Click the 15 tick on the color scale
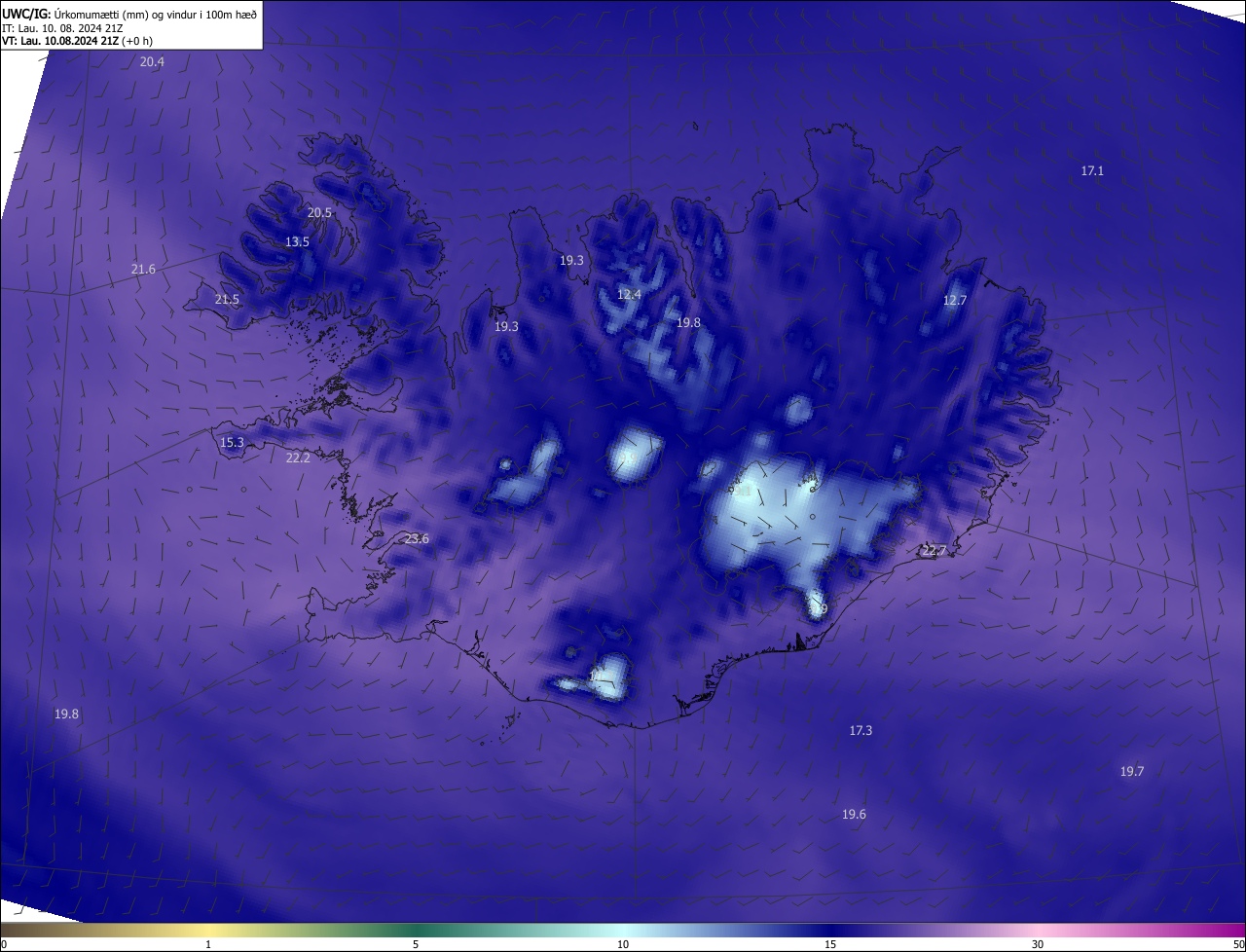 [830, 944]
